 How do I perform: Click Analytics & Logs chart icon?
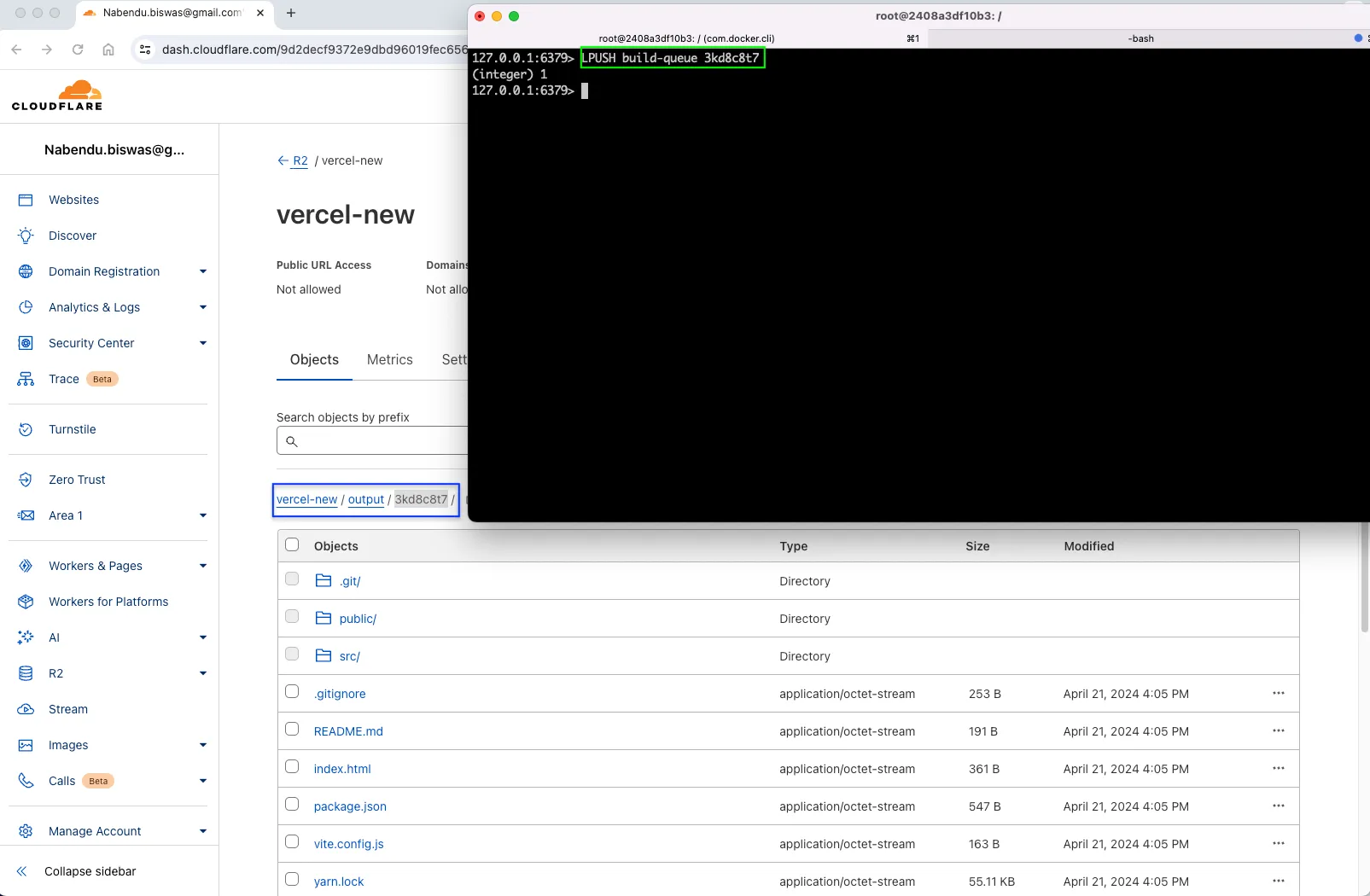pyautogui.click(x=26, y=307)
